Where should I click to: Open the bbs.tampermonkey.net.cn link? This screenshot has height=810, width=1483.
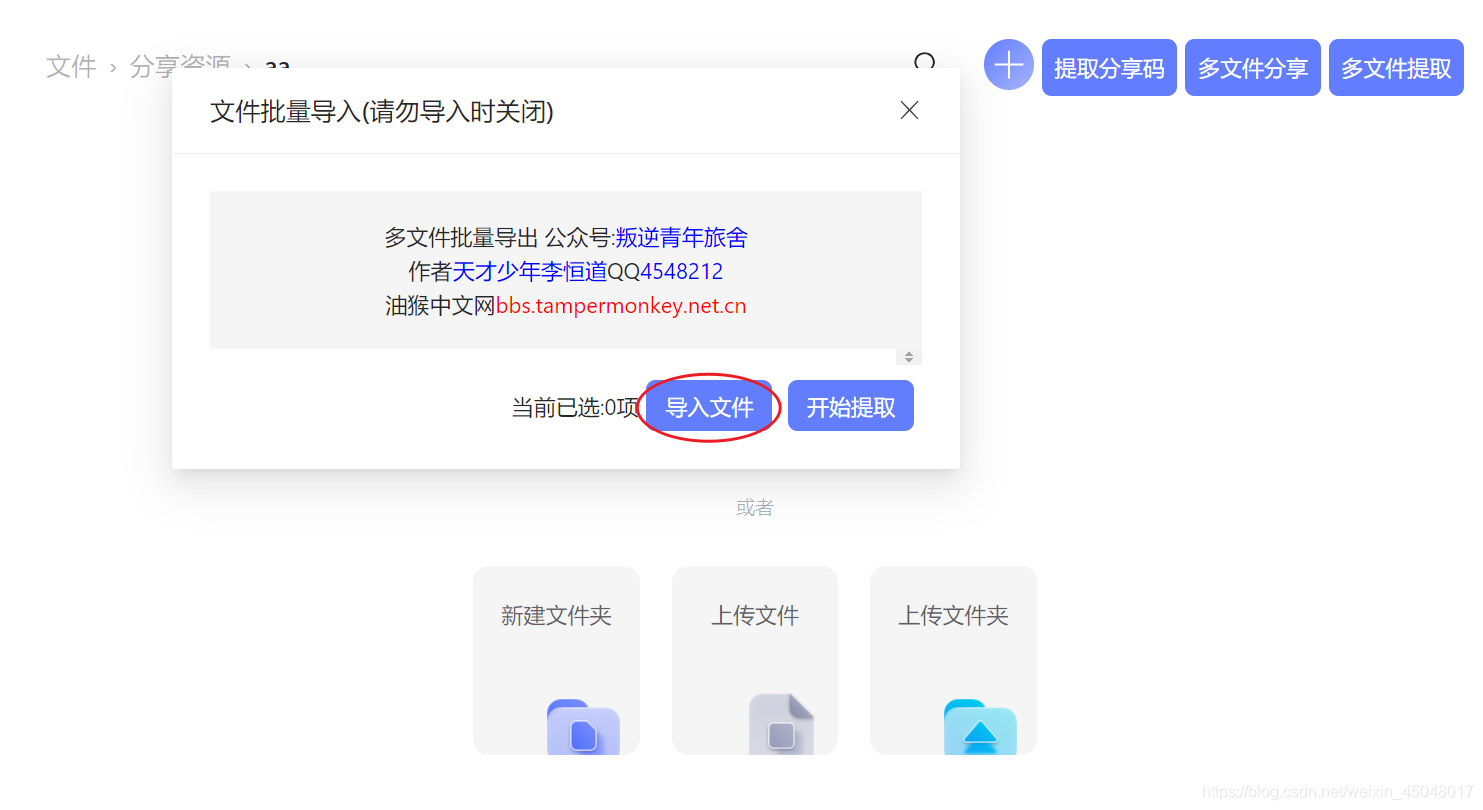click(x=621, y=306)
